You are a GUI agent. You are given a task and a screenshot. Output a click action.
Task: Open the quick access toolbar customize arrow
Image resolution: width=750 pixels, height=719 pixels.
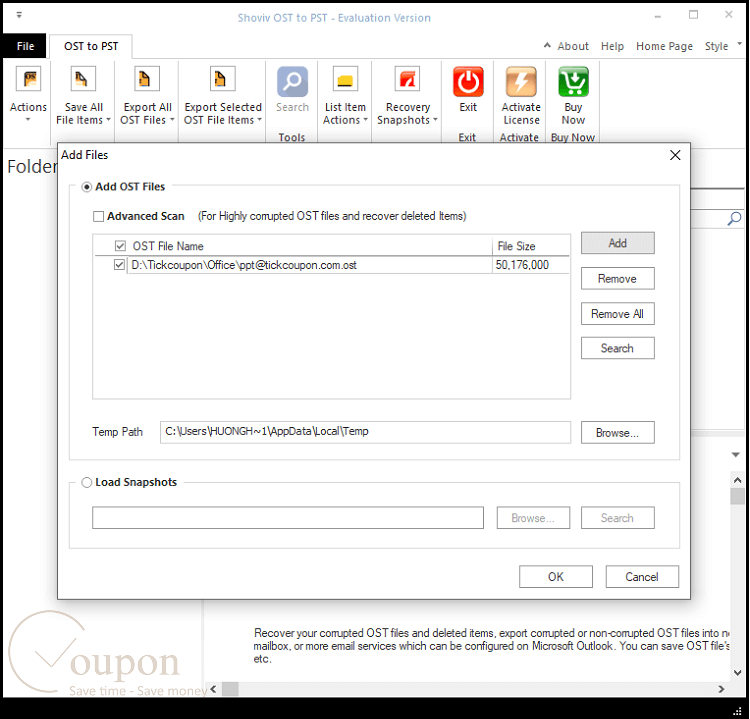tap(19, 15)
